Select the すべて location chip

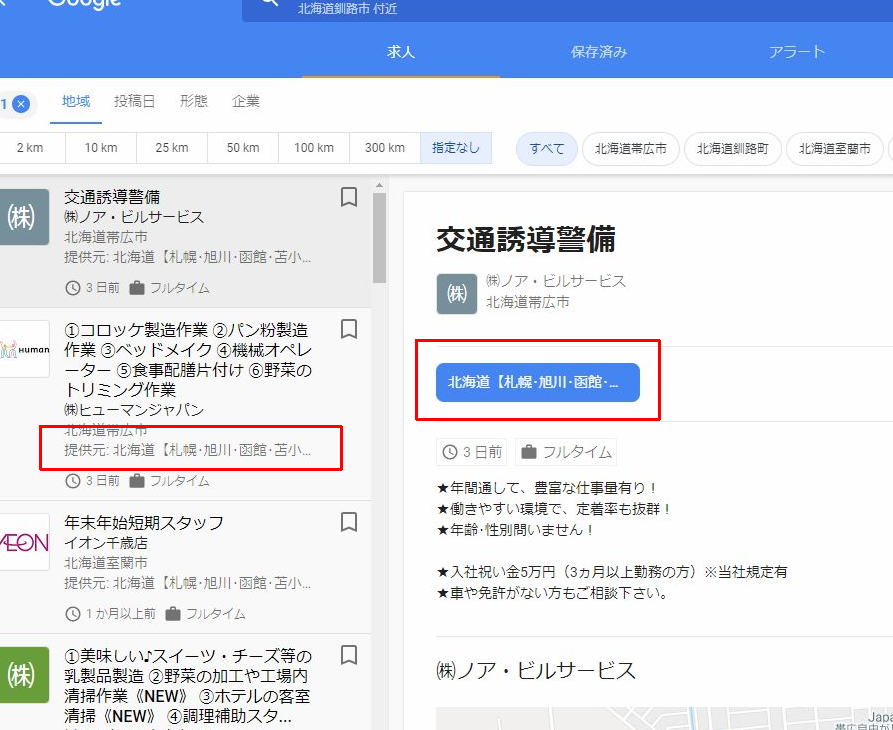(547, 149)
